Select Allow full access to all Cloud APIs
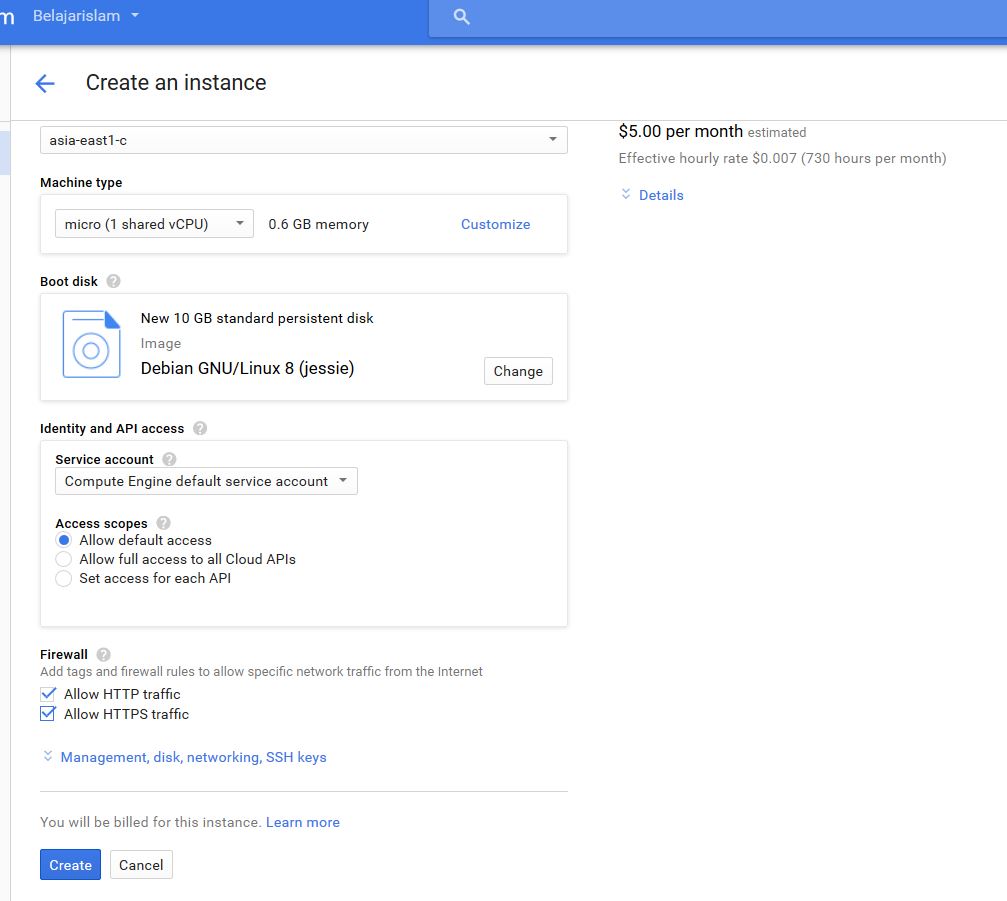 [x=63, y=560]
